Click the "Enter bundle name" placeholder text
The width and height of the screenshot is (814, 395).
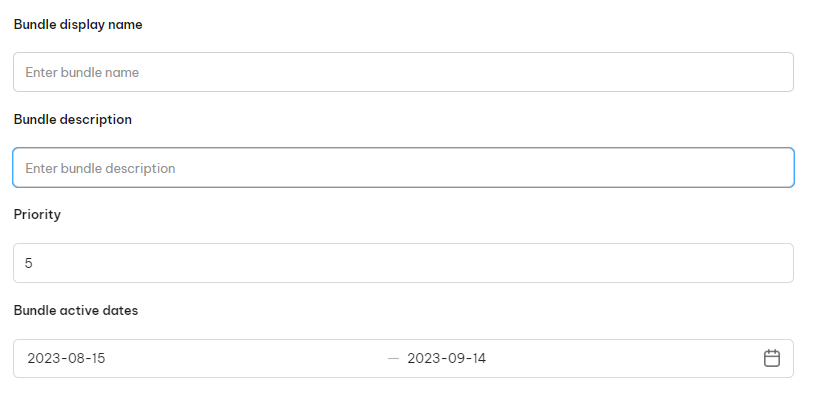coord(82,72)
